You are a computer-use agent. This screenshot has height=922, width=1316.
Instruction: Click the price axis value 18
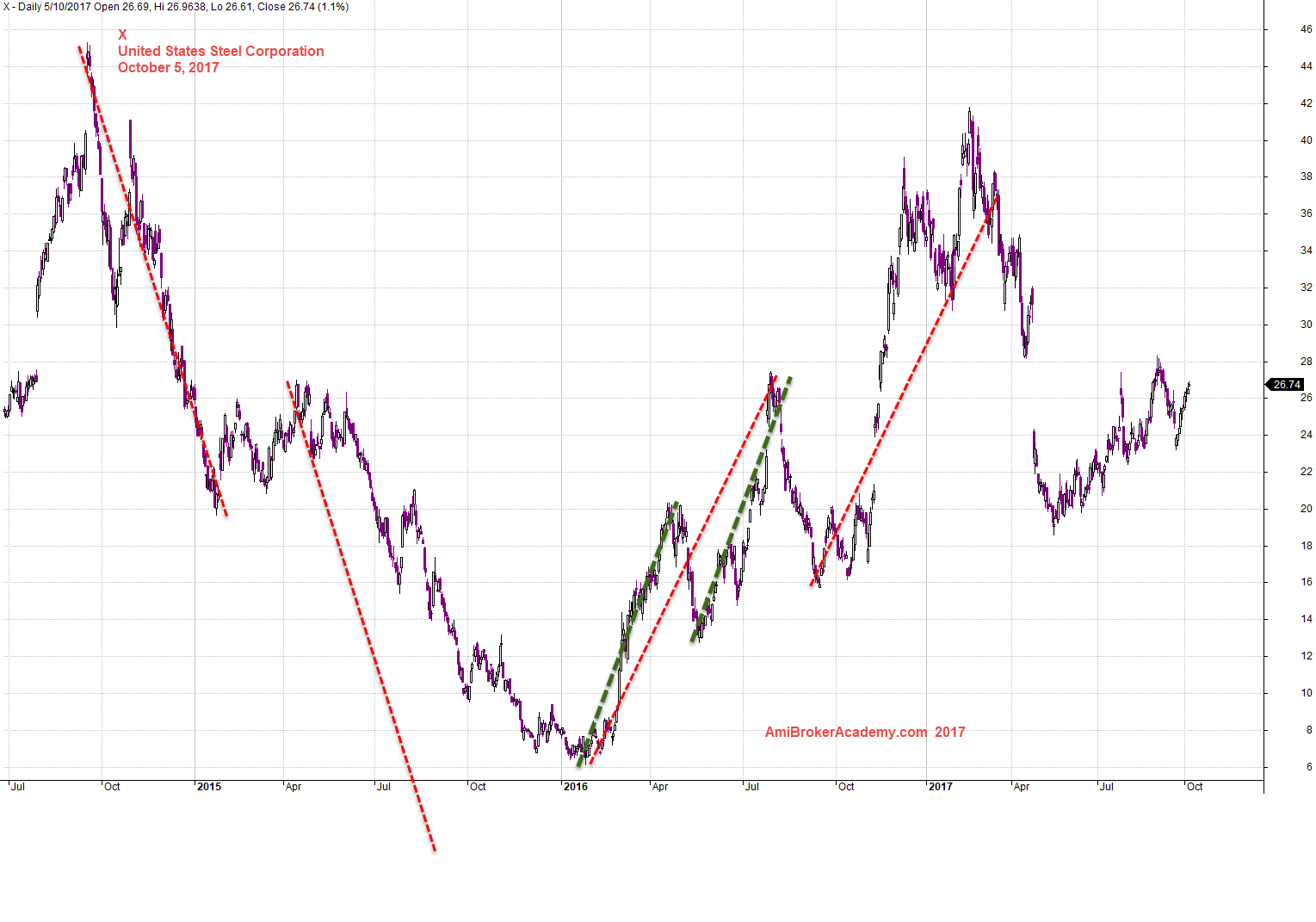click(x=1307, y=546)
